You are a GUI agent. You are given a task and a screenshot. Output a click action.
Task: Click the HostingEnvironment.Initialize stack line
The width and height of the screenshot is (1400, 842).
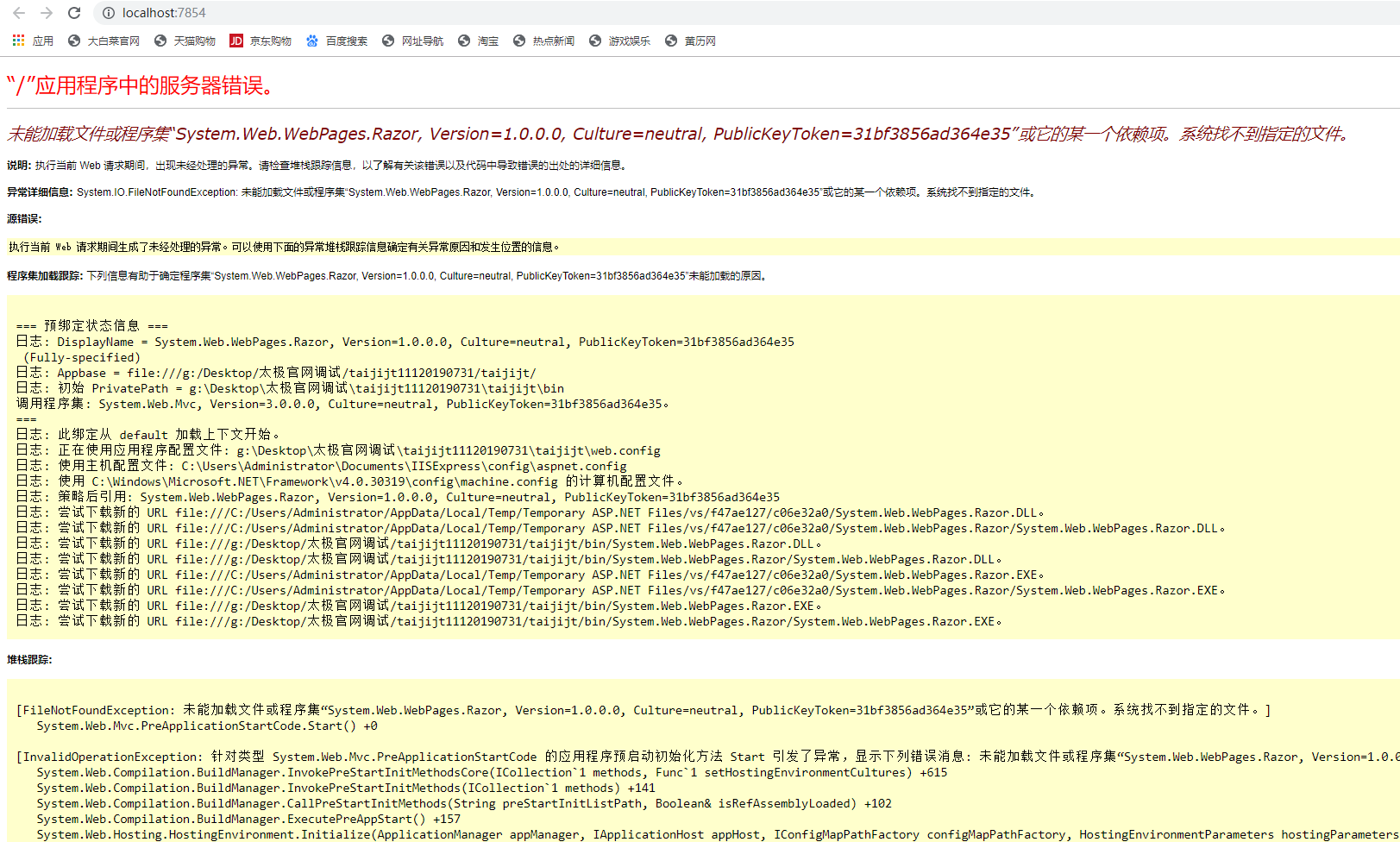click(718, 834)
